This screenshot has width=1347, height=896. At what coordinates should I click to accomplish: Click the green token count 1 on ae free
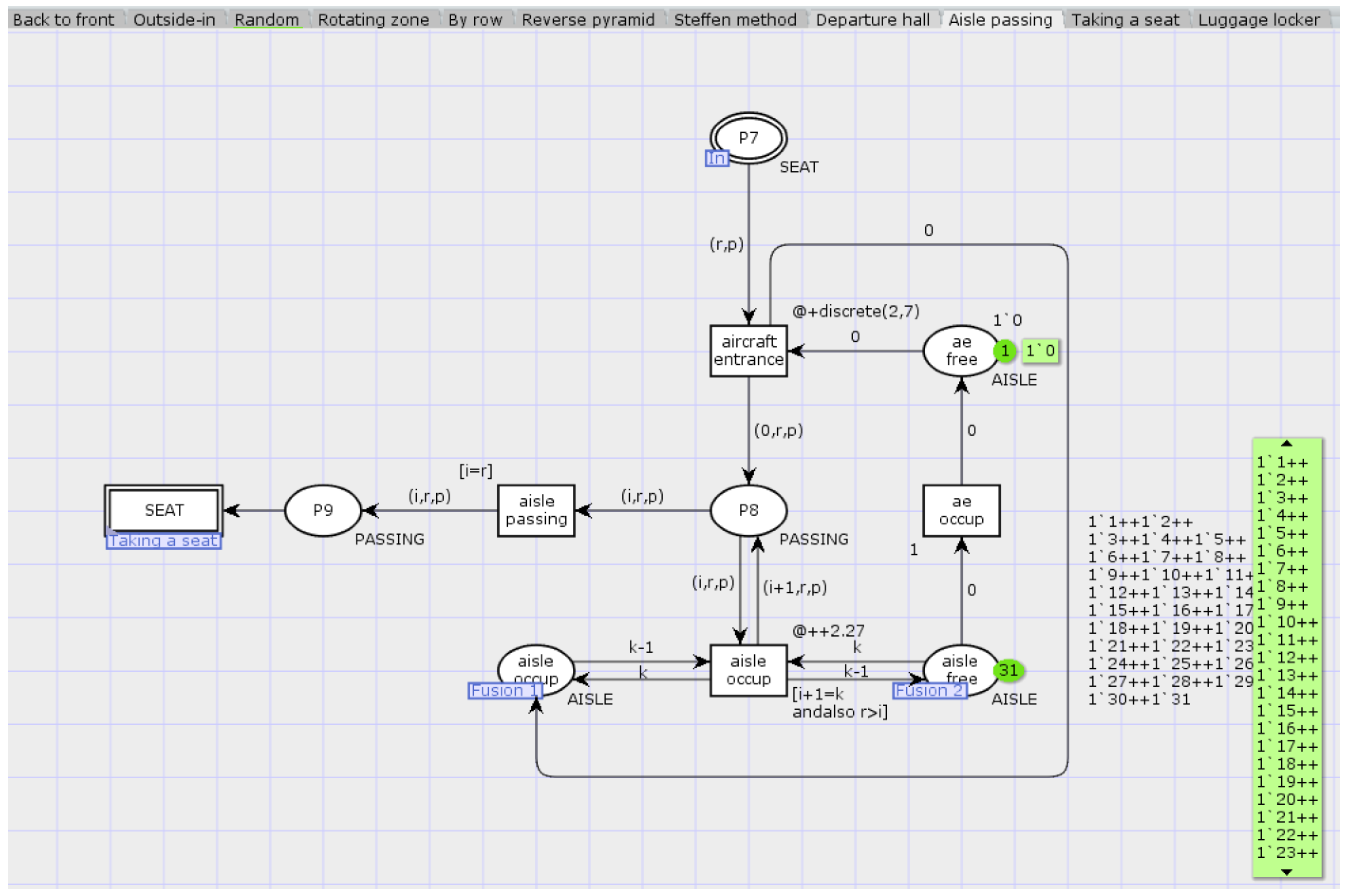point(1004,351)
